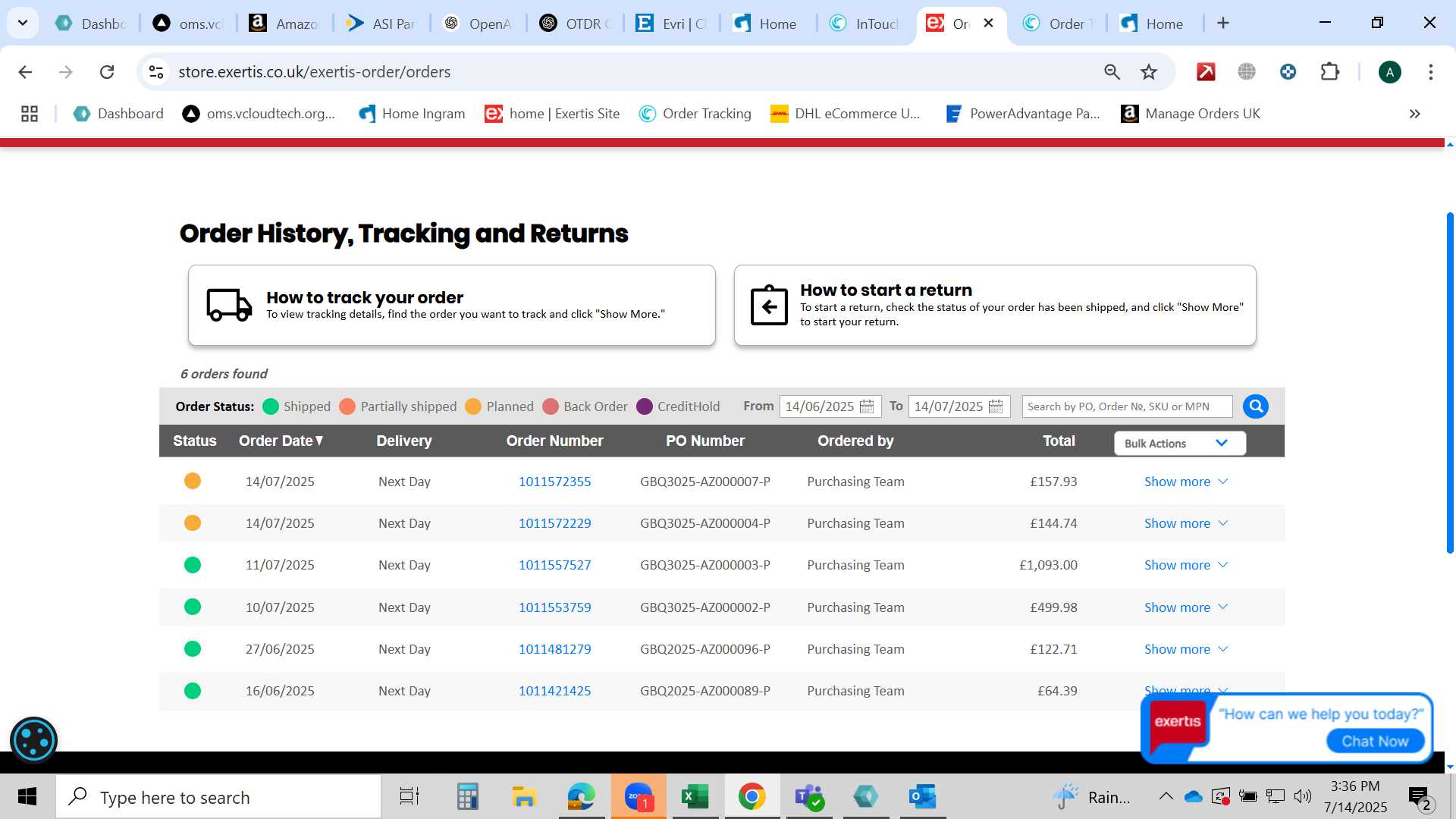Expand Show more for order 1011557527
This screenshot has height=819, width=1456.
[1185, 565]
